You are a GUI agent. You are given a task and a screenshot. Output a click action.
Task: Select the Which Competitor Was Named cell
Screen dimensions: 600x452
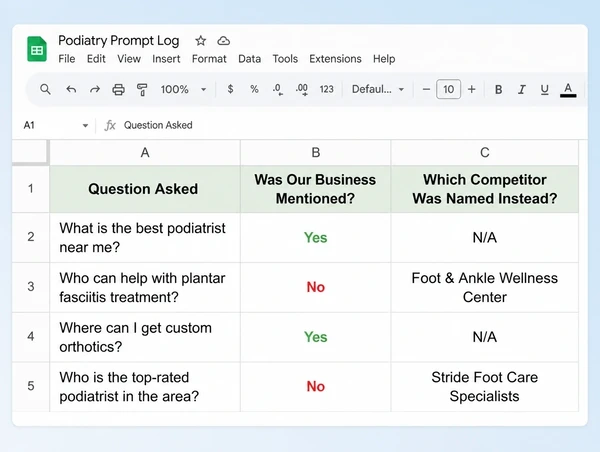[x=484, y=189]
